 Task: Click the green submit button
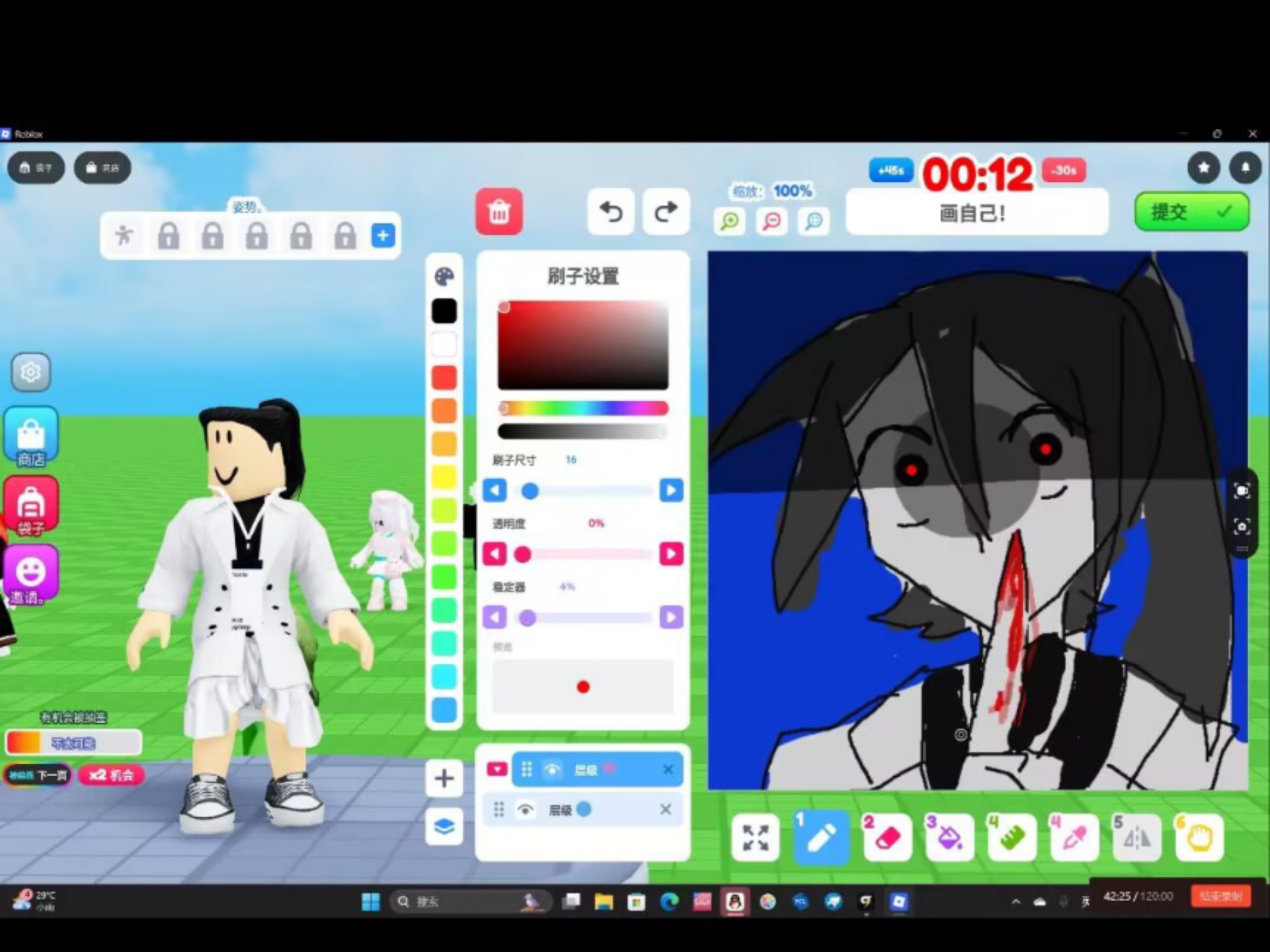pyautogui.click(x=1192, y=212)
